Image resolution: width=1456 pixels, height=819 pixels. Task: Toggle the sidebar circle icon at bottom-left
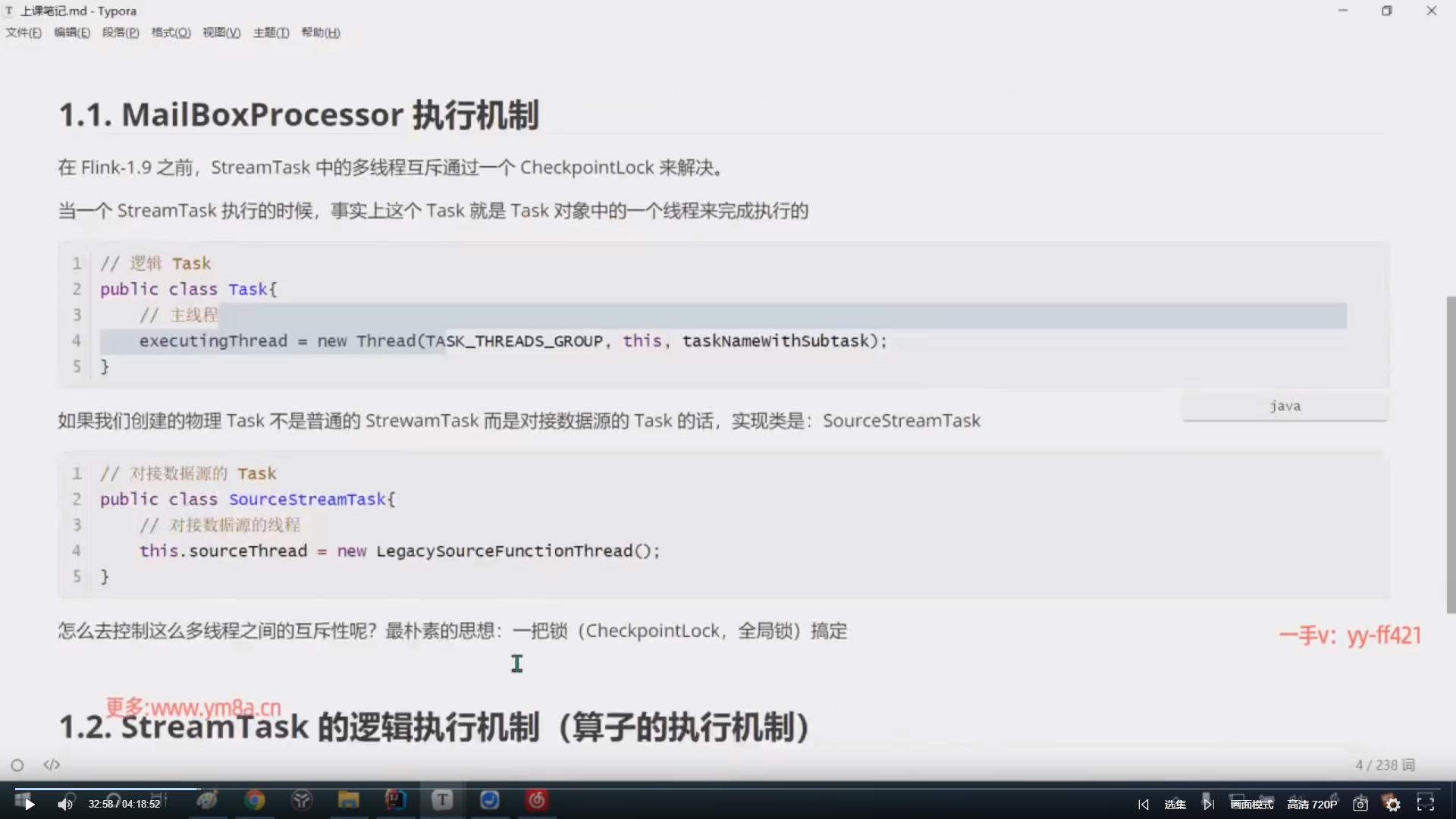tap(17, 765)
